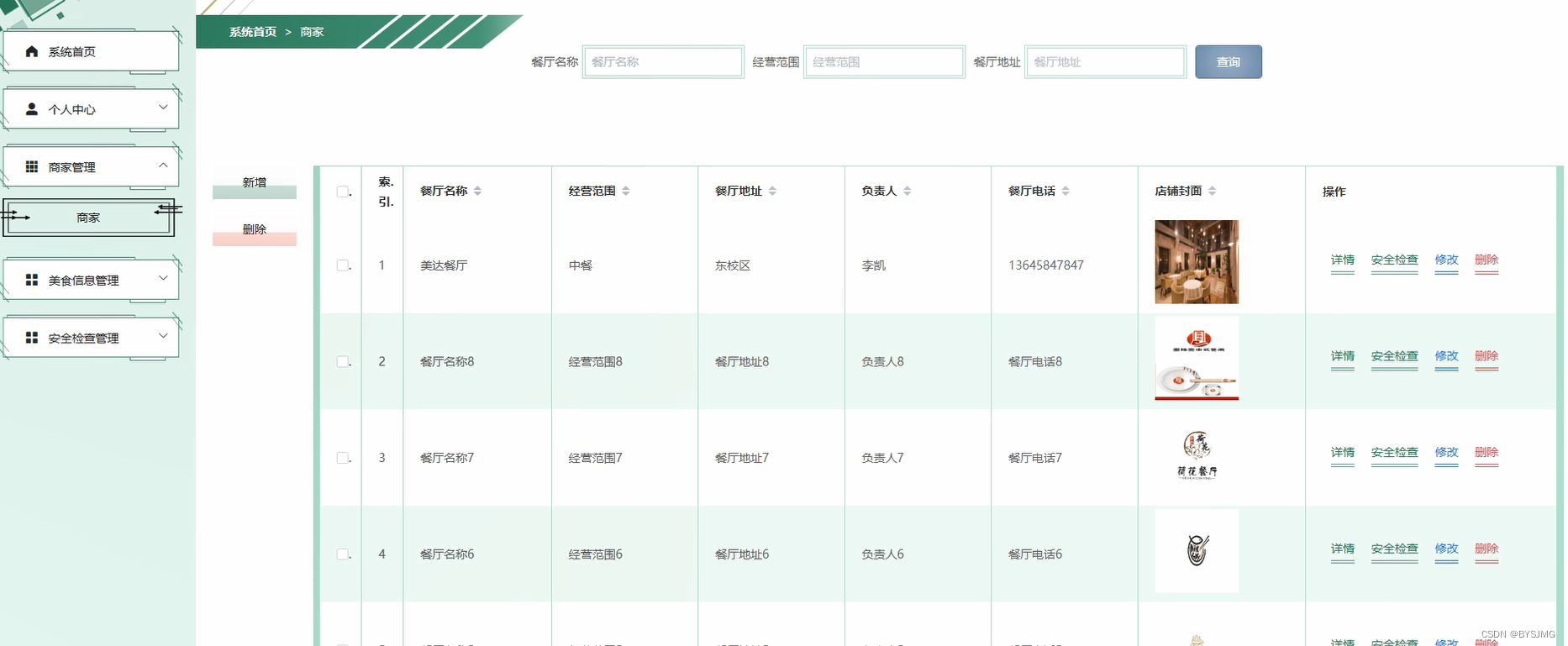Open cover thumbnail of 餐厅名称8
This screenshot has height=646, width=1568.
[x=1197, y=359]
